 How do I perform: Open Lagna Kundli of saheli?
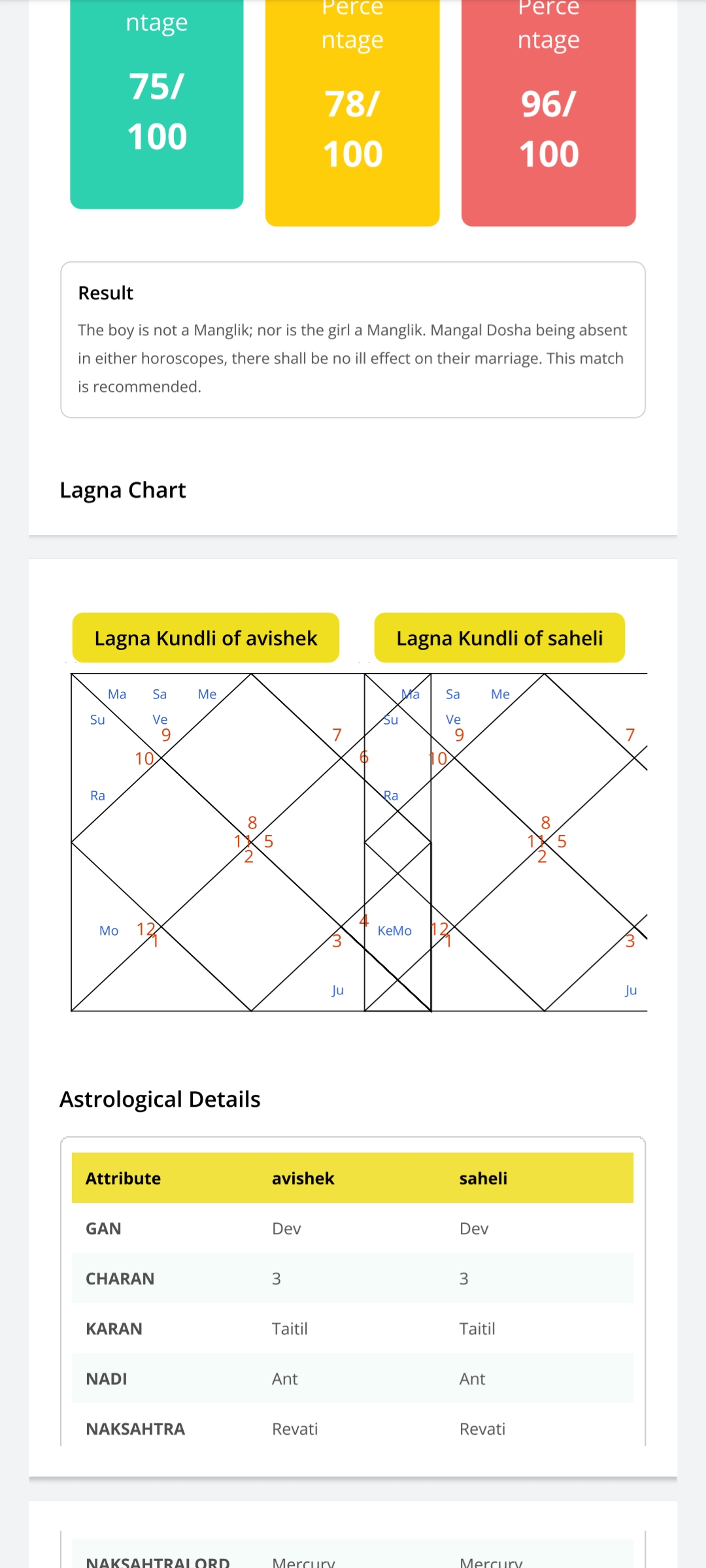coord(499,638)
